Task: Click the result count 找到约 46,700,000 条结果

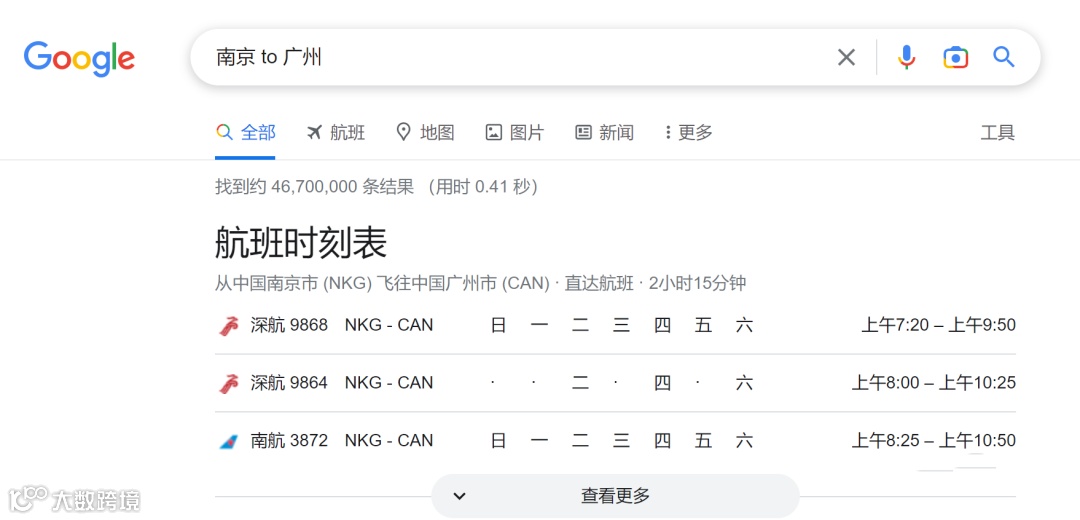Action: [x=315, y=186]
